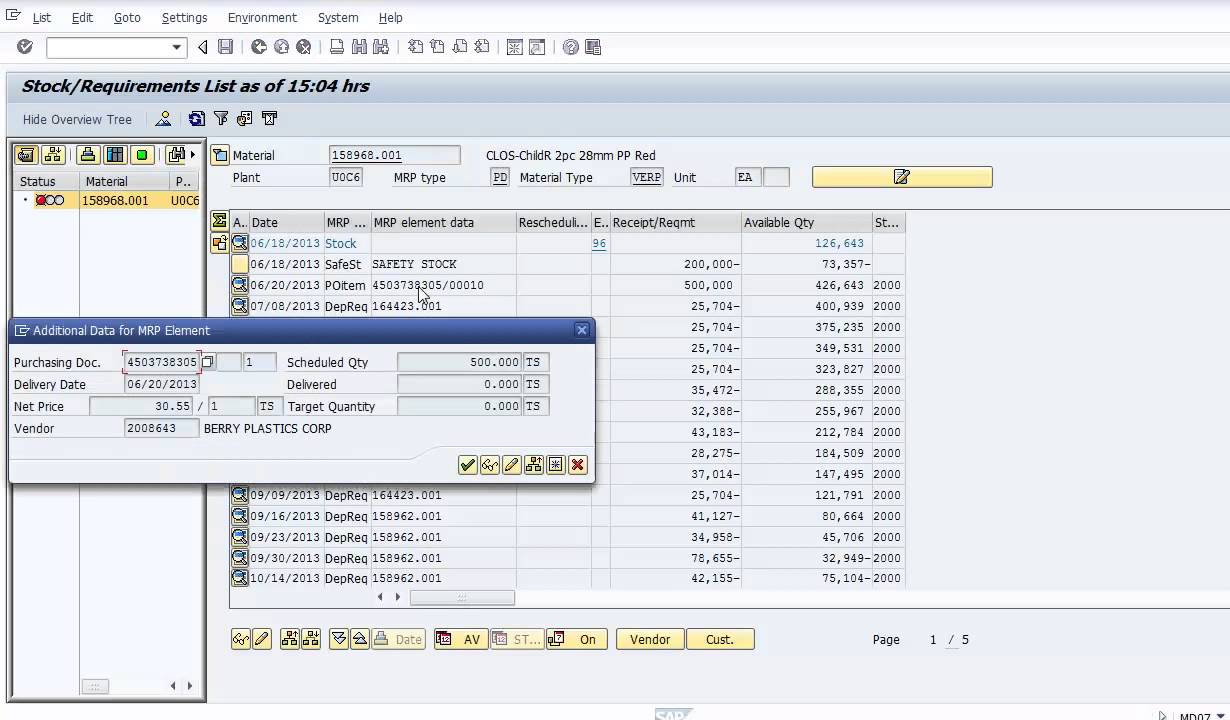1230x720 pixels.
Task: Open details icon for 10/14/2013 DepReq row
Action: tap(240, 578)
